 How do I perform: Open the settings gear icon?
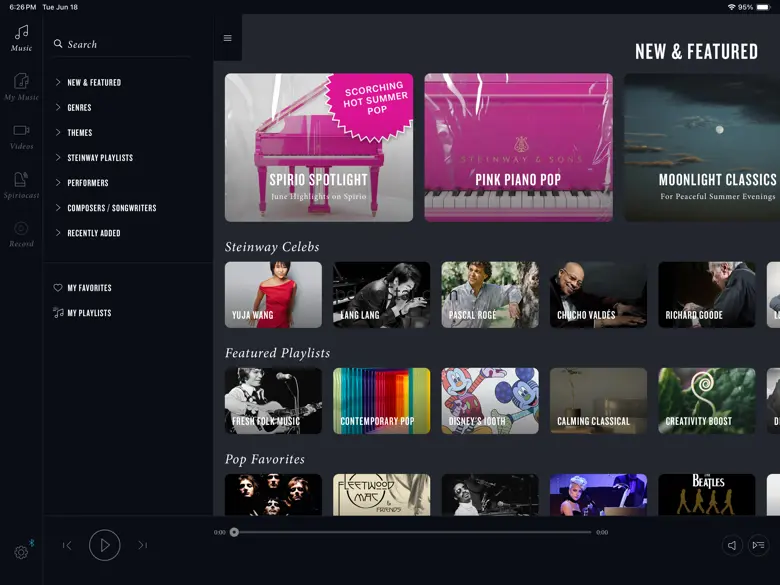pos(21,552)
